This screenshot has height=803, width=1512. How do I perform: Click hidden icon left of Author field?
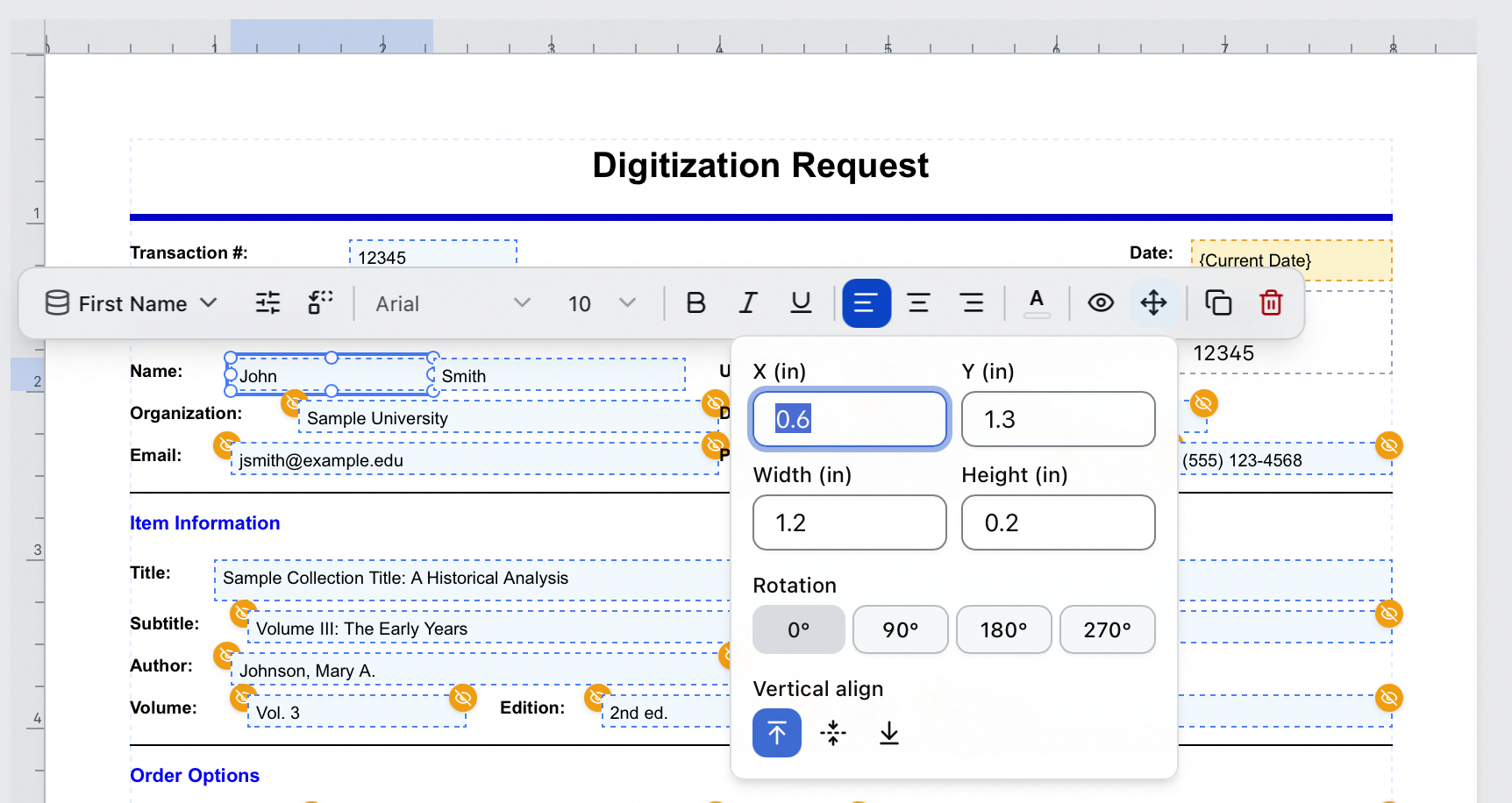[x=226, y=656]
